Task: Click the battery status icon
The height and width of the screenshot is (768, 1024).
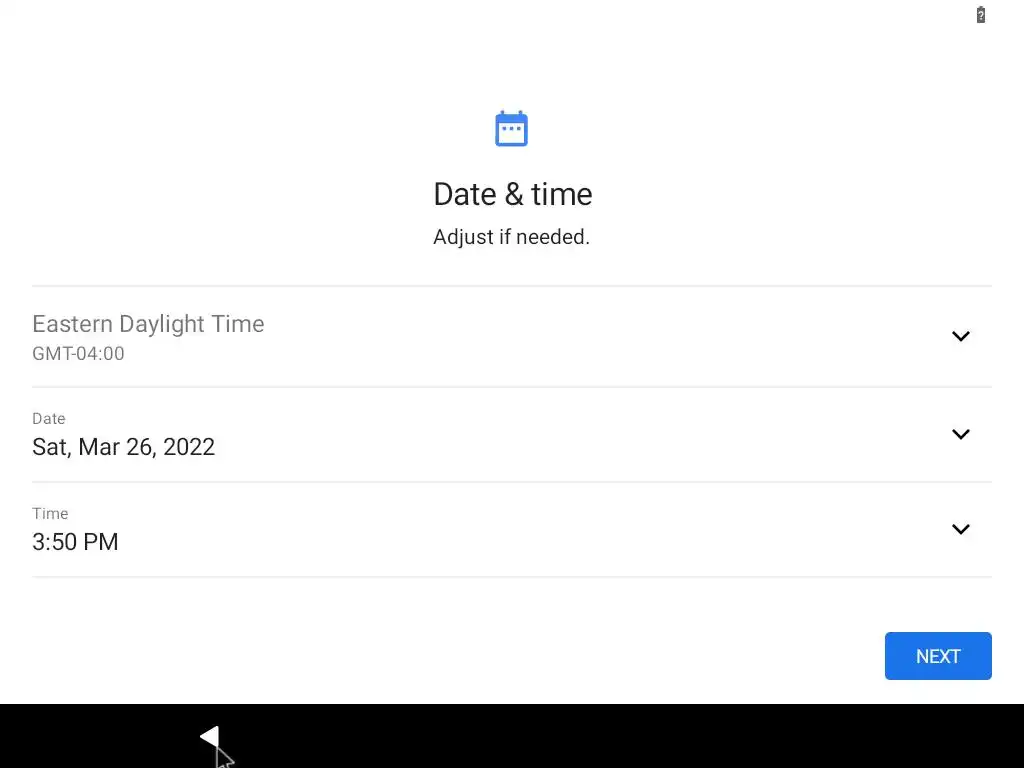Action: click(x=981, y=15)
